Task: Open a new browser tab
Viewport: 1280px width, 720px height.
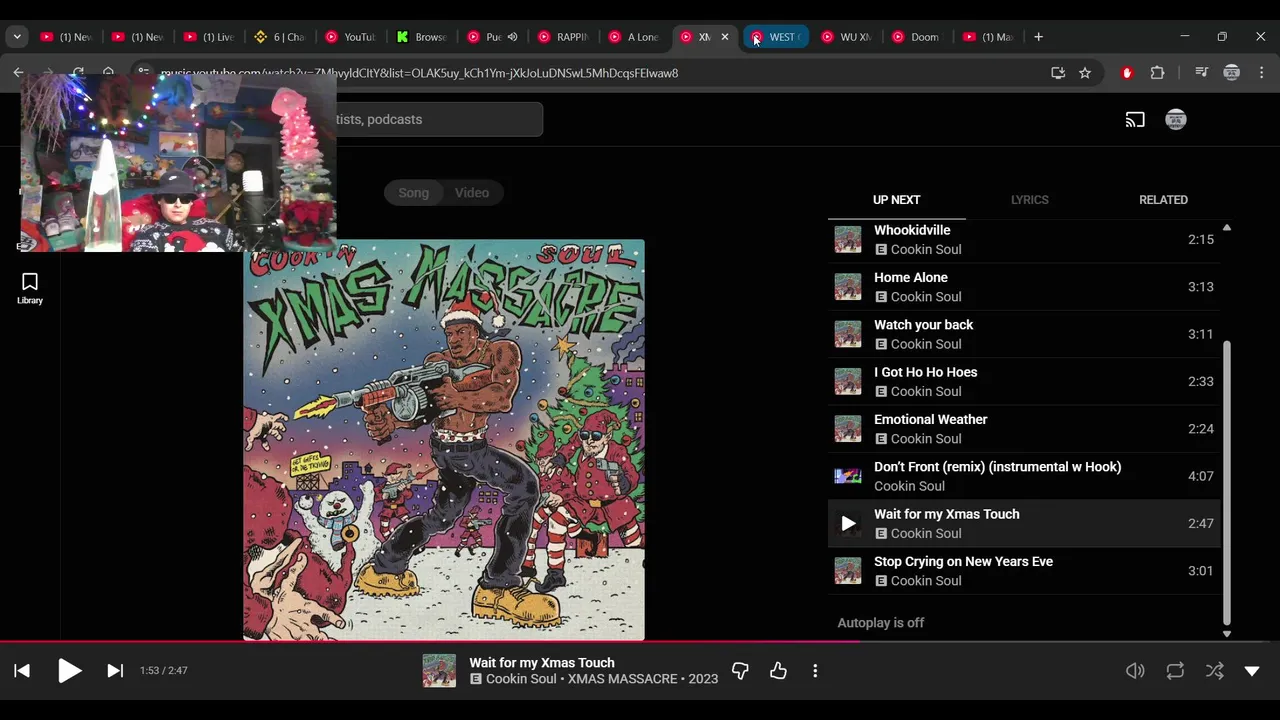Action: click(1038, 37)
